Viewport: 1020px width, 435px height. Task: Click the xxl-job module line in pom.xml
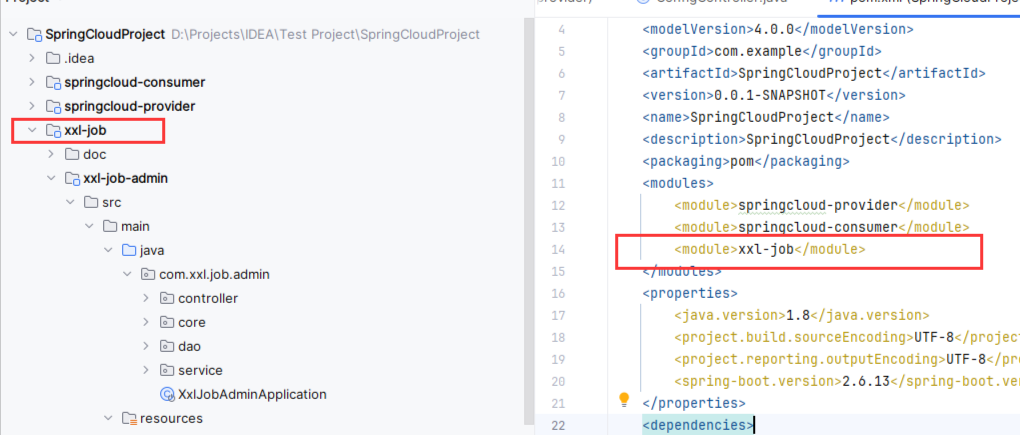[x=769, y=249]
